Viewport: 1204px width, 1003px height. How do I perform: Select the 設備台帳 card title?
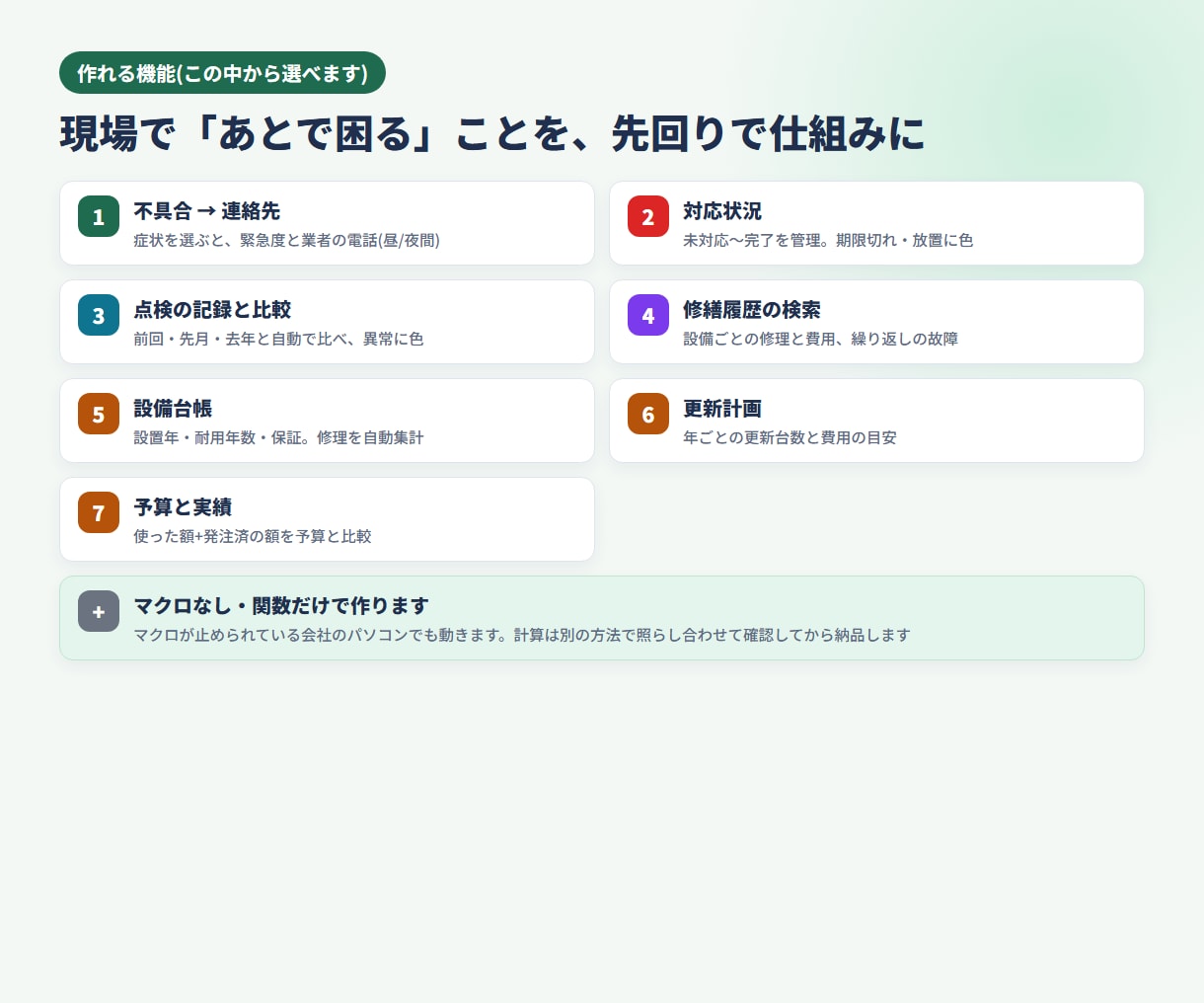(x=173, y=409)
